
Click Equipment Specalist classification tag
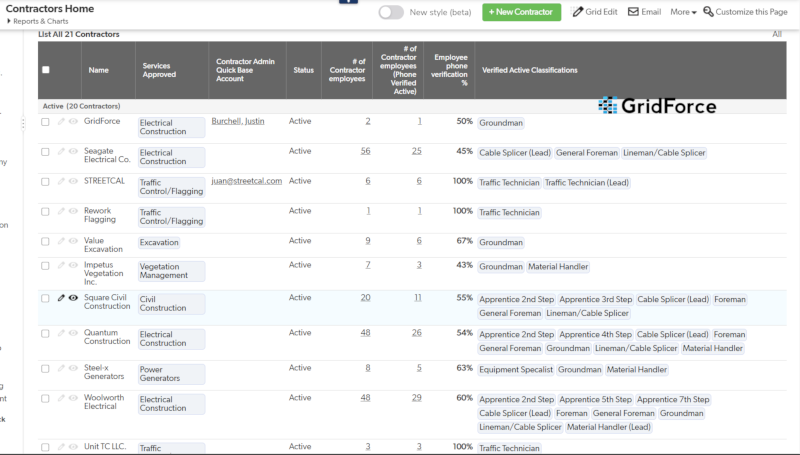[516, 369]
